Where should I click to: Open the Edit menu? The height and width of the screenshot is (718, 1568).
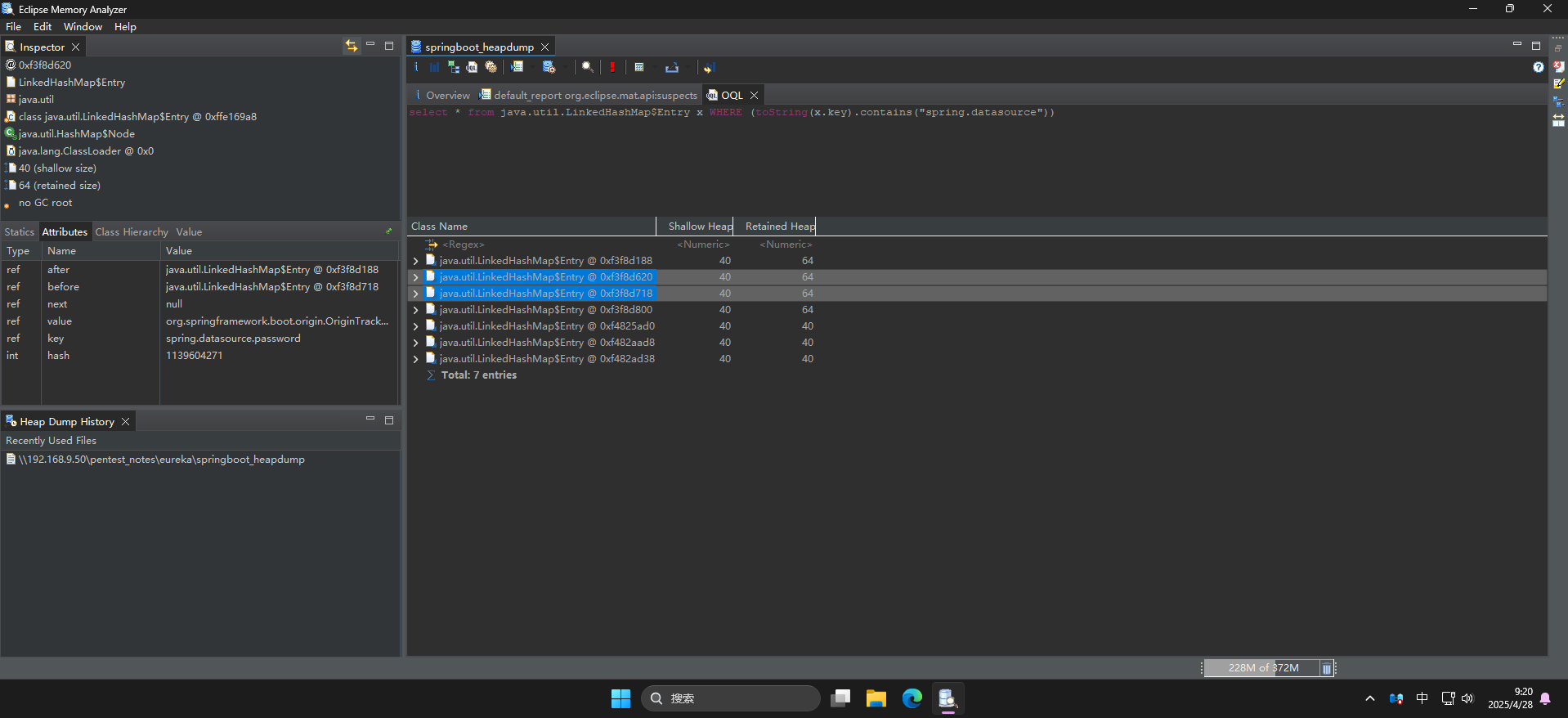point(43,26)
